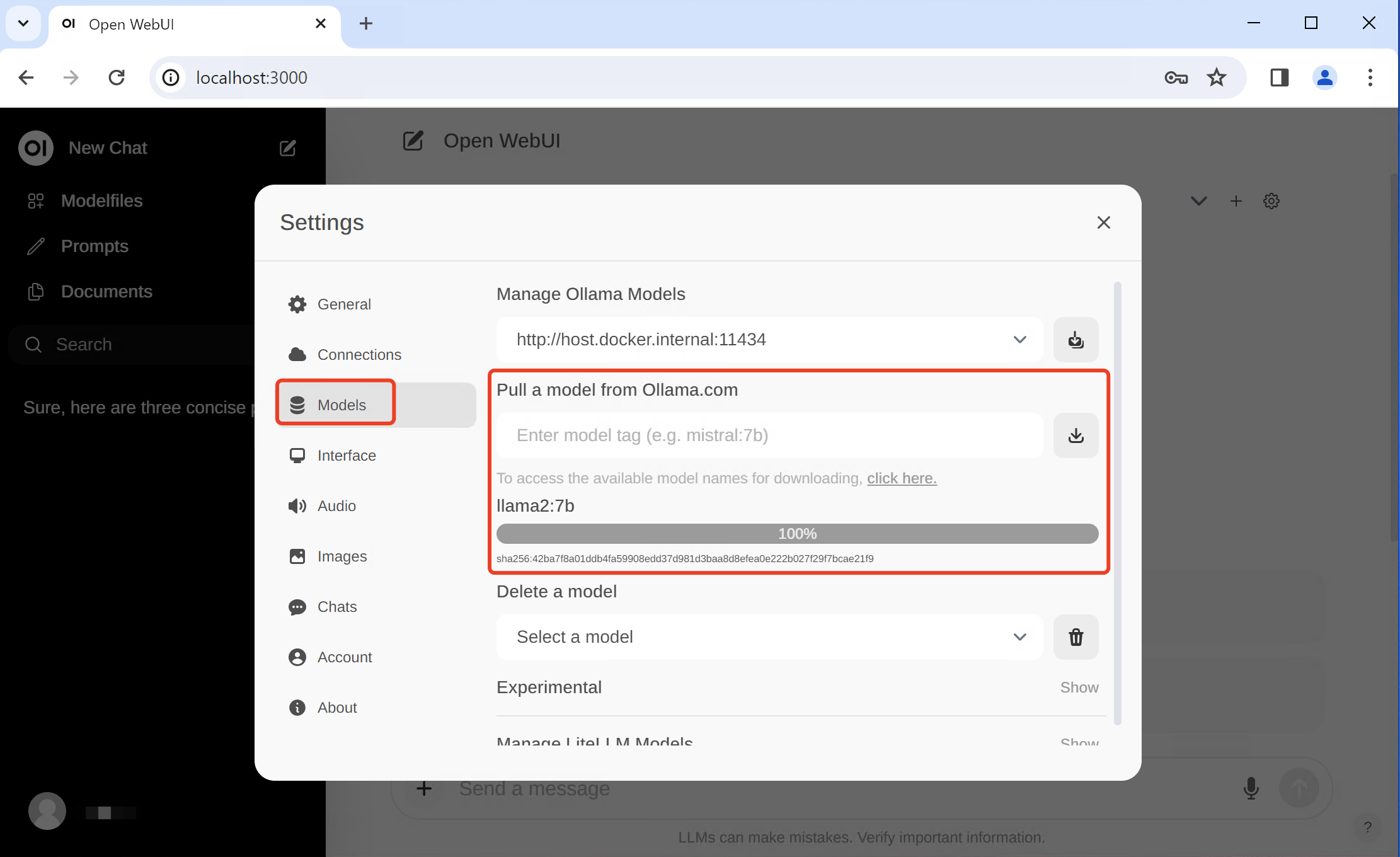Open the Audio settings tab
The image size is (1400, 857).
(336, 506)
